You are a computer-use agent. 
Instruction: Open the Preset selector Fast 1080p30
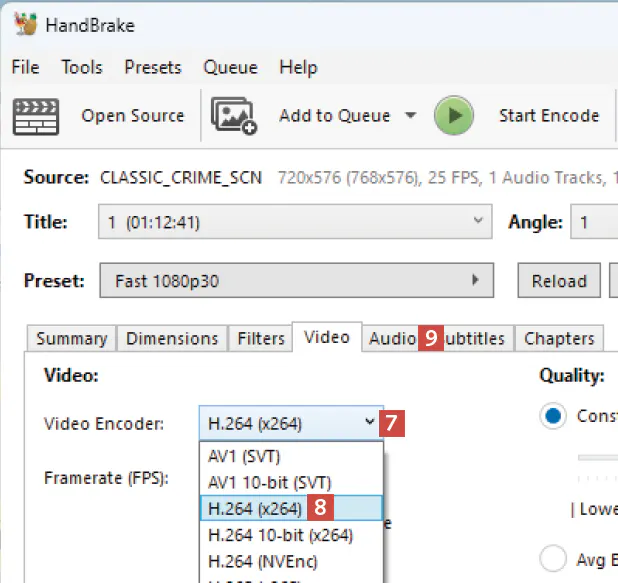click(x=297, y=280)
